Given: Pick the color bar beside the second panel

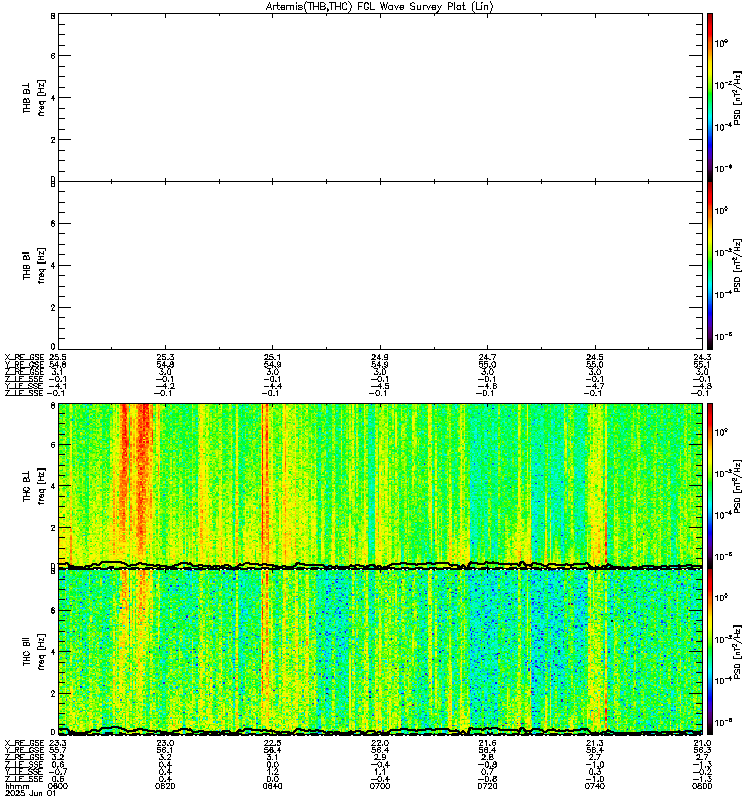Looking at the screenshot, I should click(x=710, y=263).
